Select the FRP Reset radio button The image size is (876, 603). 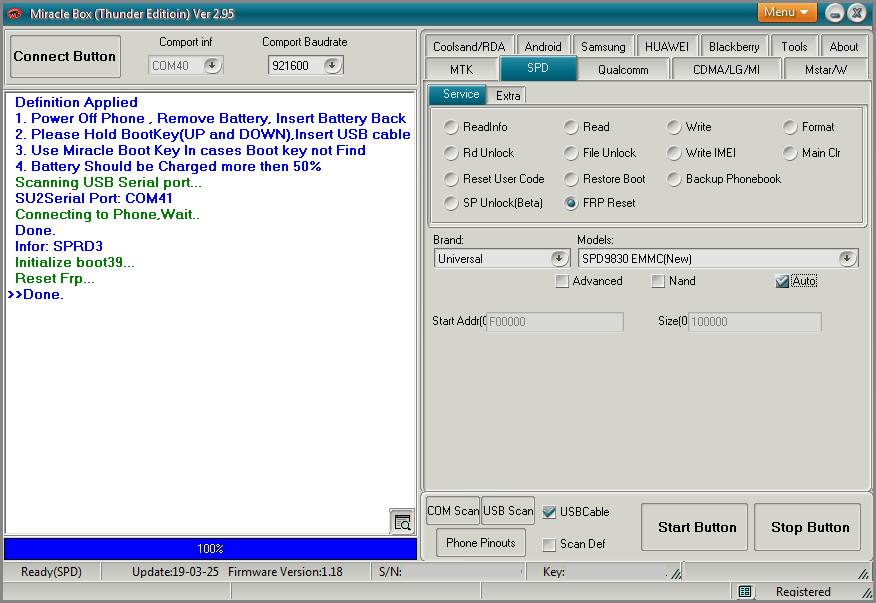[570, 203]
